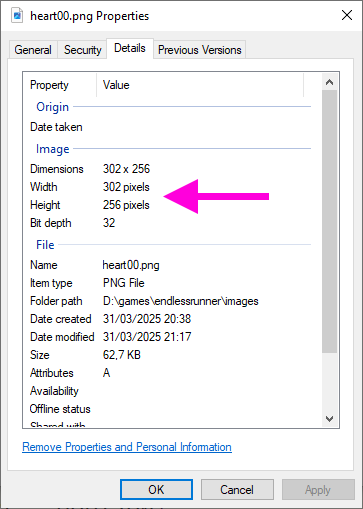Close the Properties dialog with X
The image size is (363, 509).
click(347, 15)
